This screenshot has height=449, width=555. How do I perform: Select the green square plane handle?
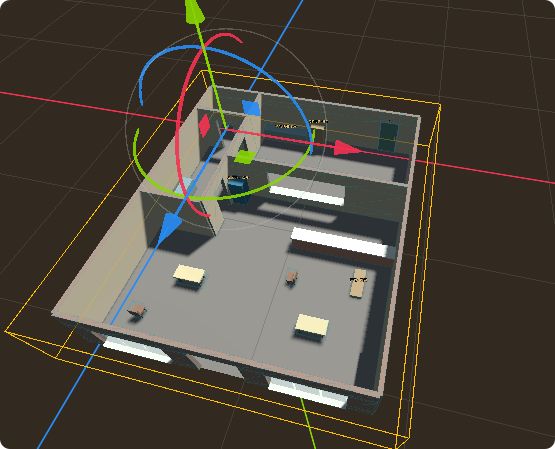point(244,157)
